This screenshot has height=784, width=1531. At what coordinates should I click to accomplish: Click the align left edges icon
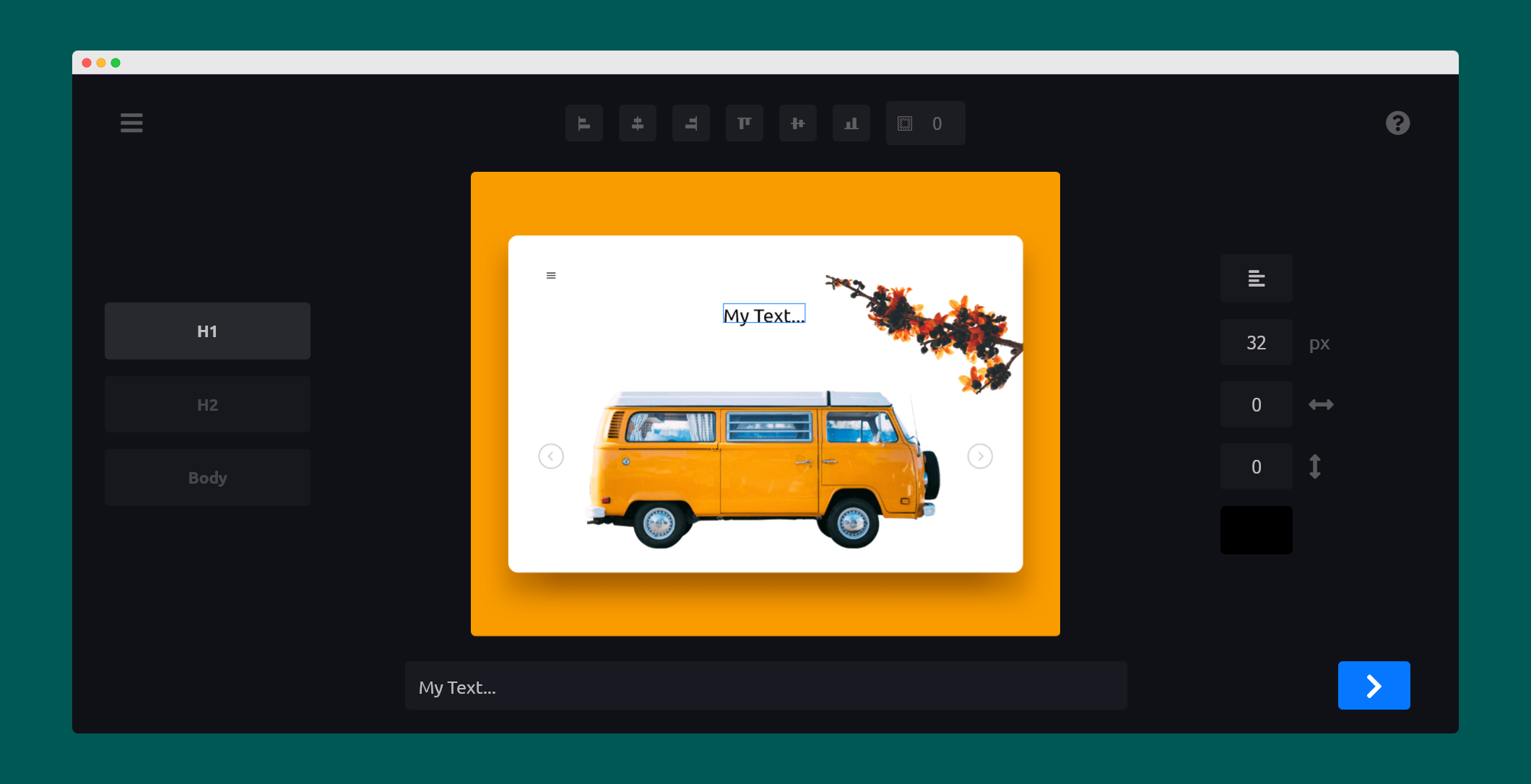(x=584, y=123)
